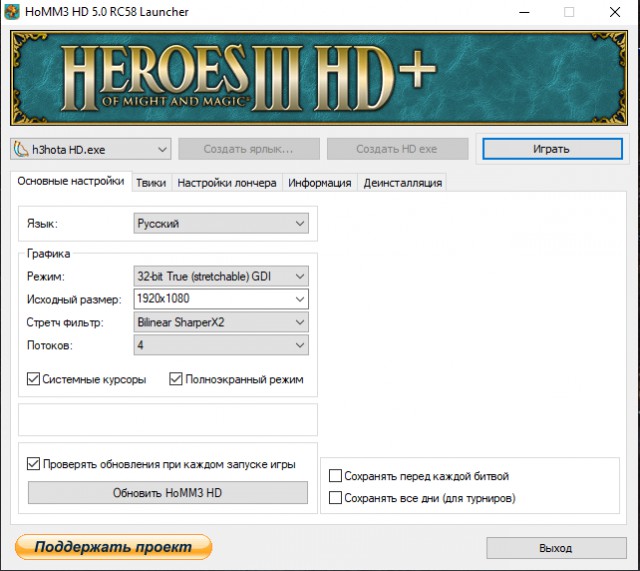Minimize the launcher window

click(x=524, y=12)
